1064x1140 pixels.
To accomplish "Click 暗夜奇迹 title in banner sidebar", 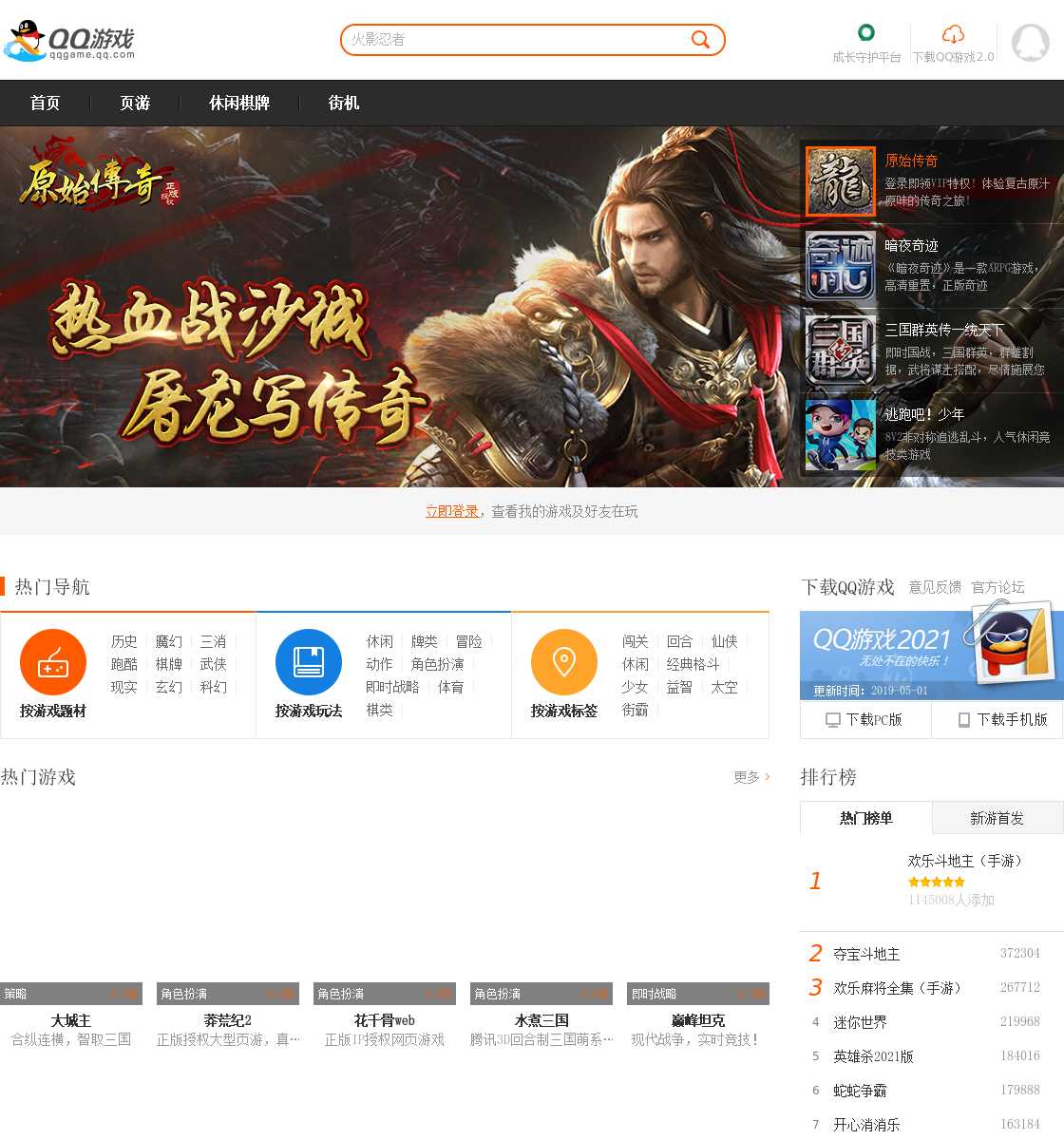I will pyautogui.click(x=911, y=245).
